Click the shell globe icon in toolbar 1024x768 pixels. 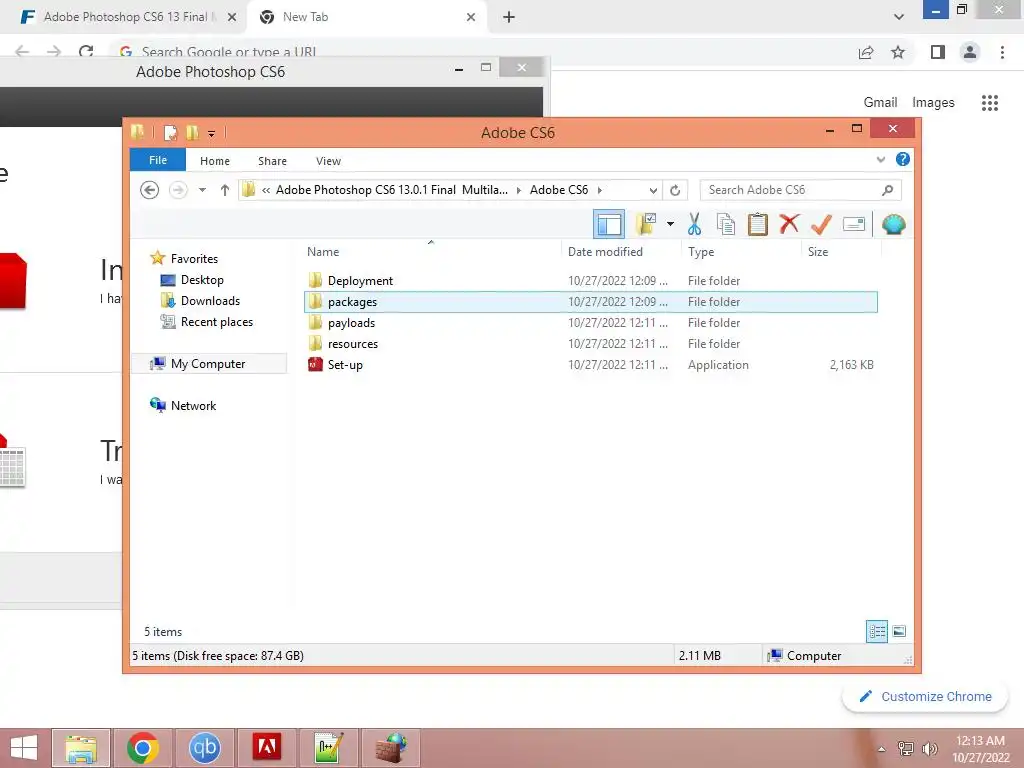tap(893, 225)
